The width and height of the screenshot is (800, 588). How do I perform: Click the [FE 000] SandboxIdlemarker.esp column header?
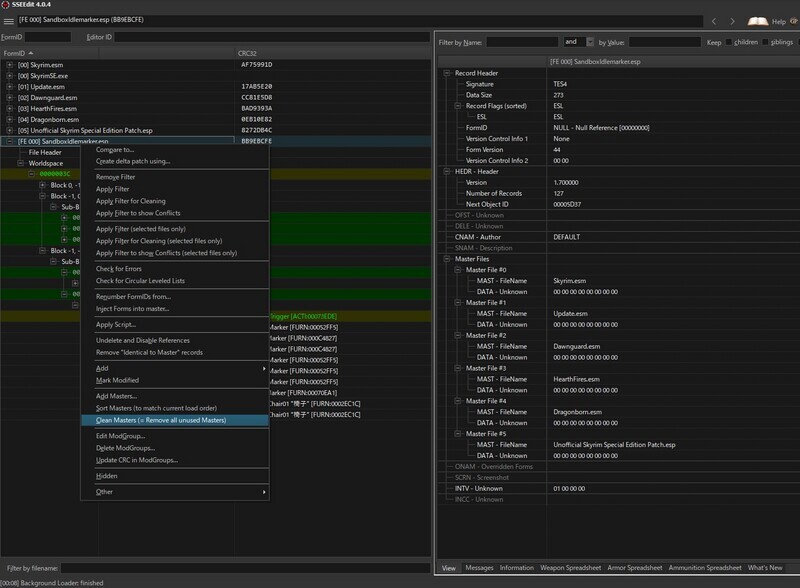673,62
